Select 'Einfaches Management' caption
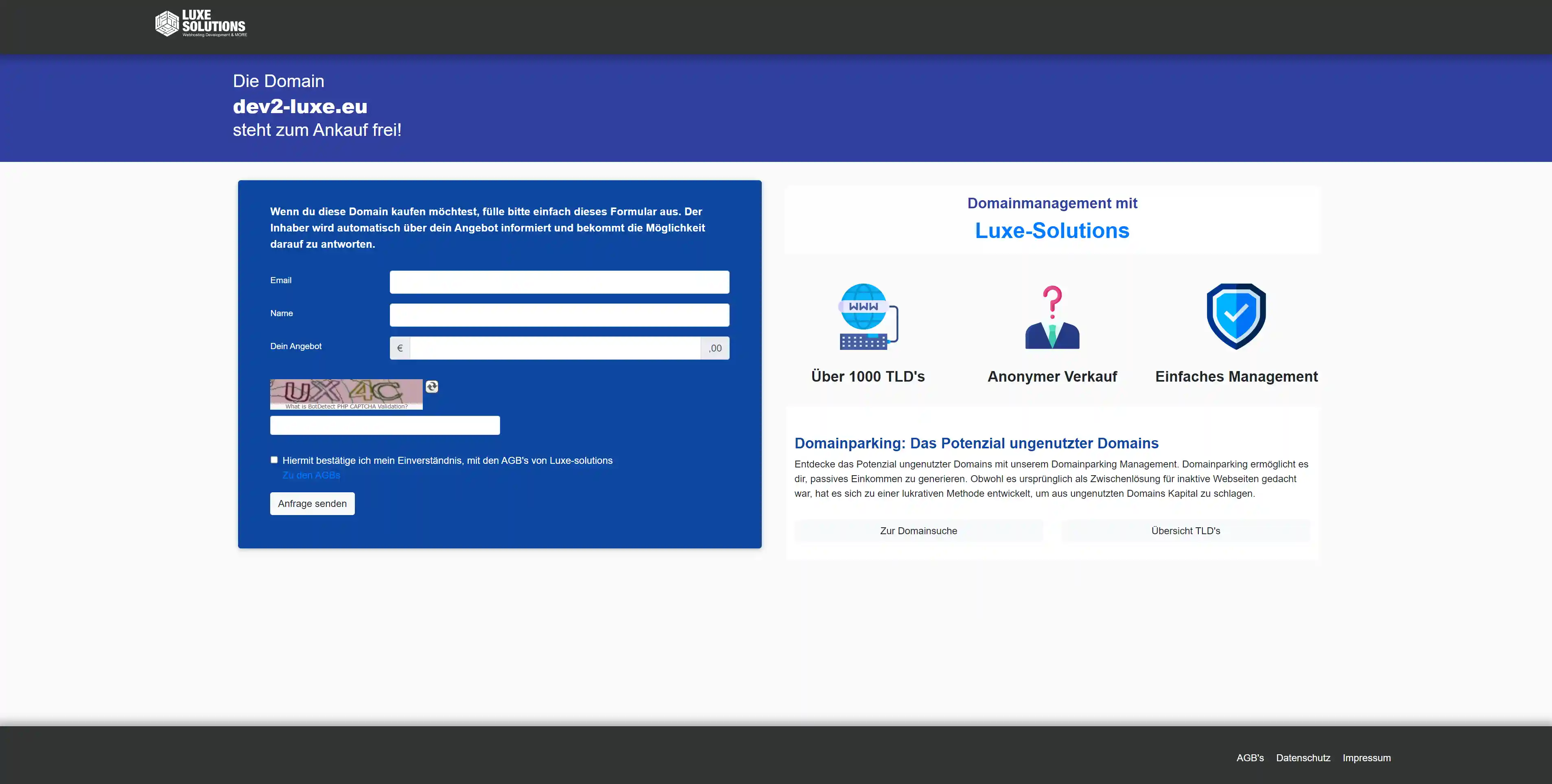 coord(1236,376)
